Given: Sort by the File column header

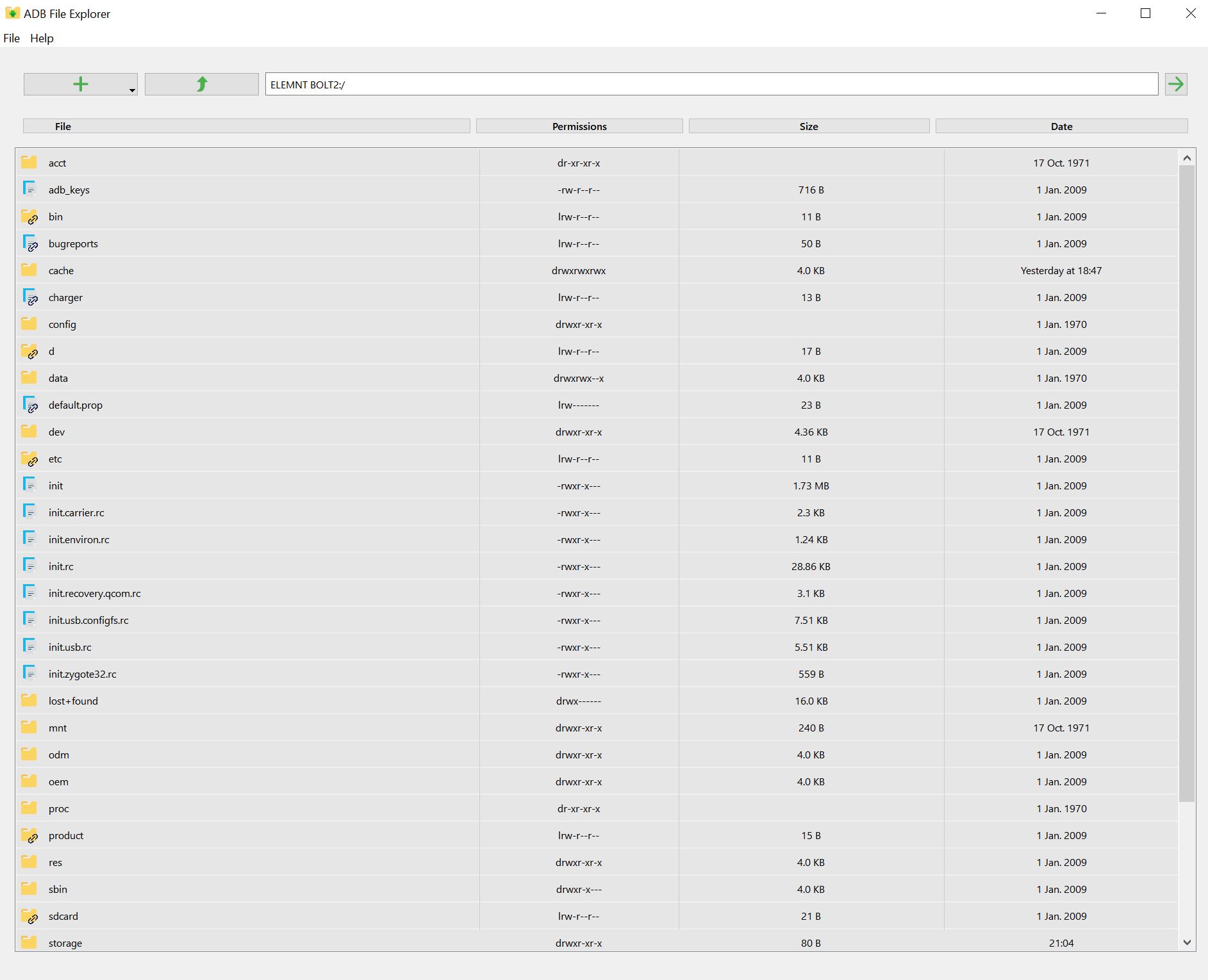Looking at the screenshot, I should [x=246, y=126].
